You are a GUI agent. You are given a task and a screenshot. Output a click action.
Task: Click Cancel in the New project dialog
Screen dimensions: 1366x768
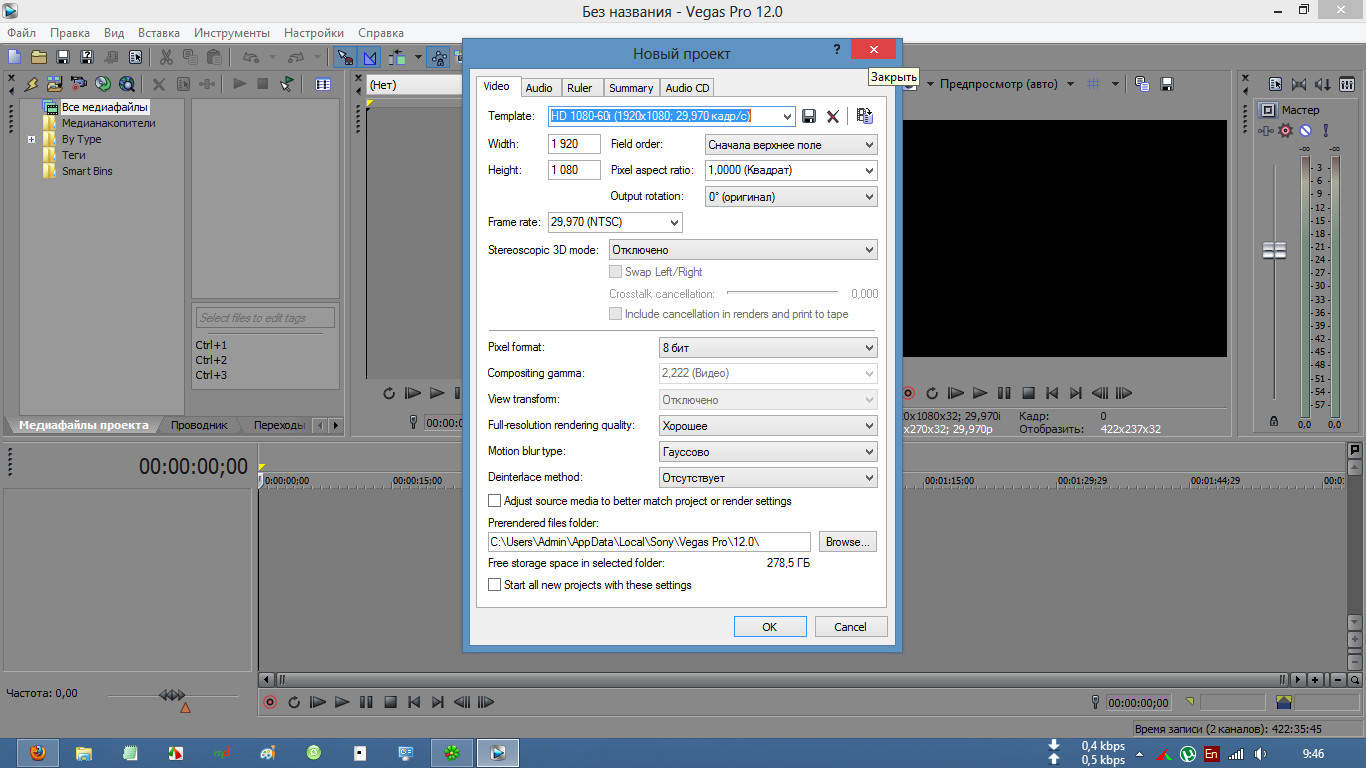850,627
